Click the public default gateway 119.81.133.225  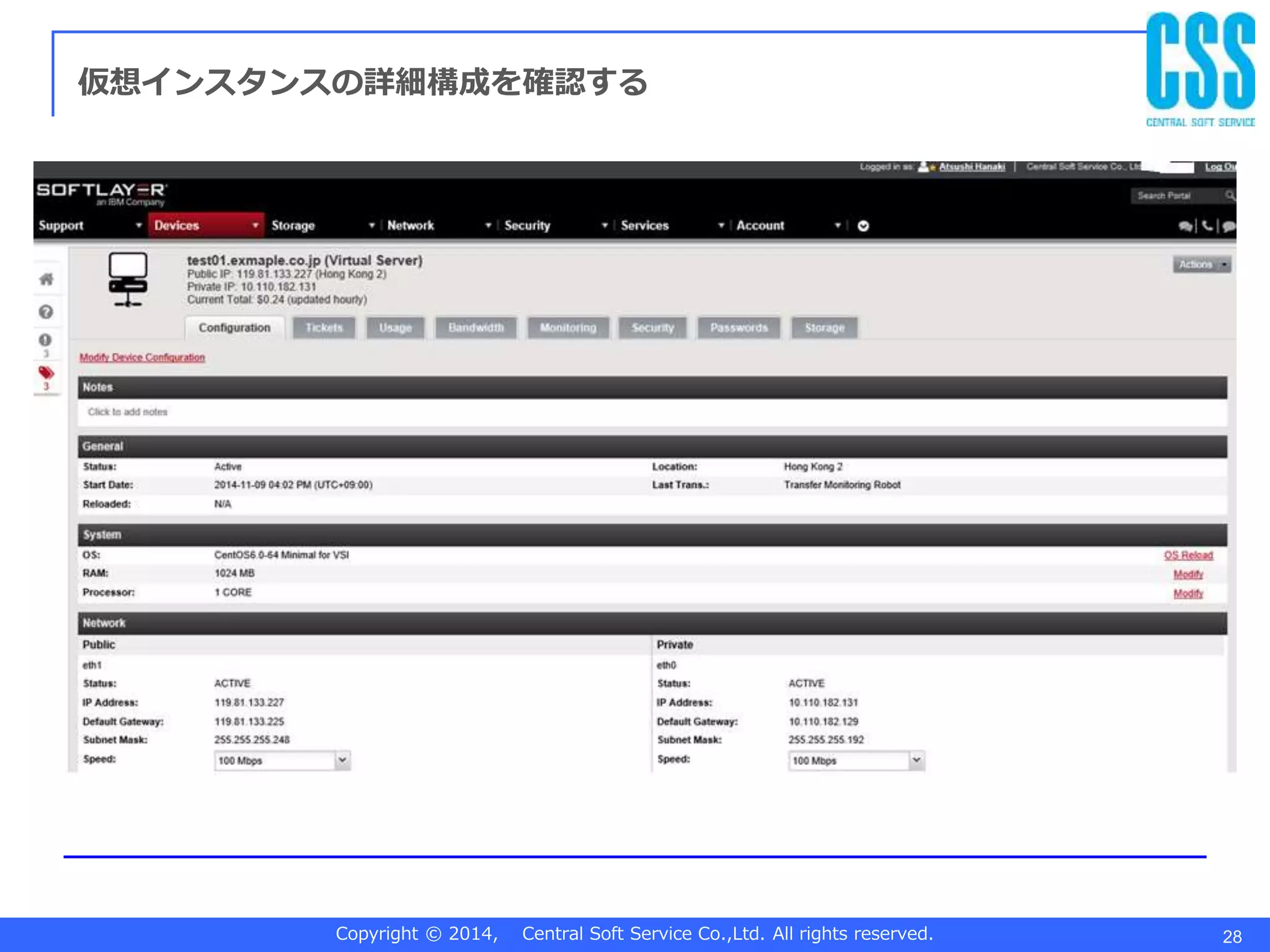249,722
